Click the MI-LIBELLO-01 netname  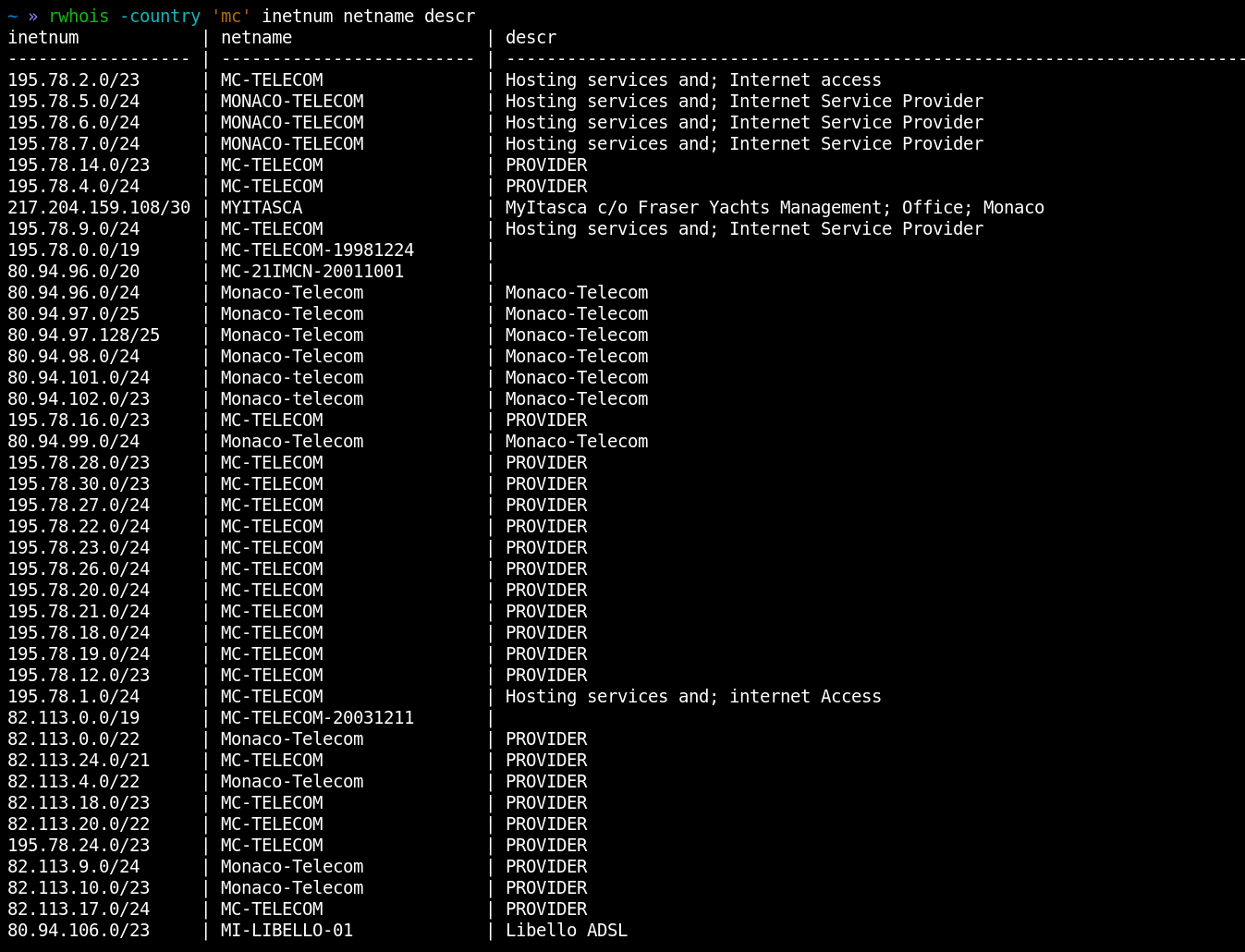point(287,931)
